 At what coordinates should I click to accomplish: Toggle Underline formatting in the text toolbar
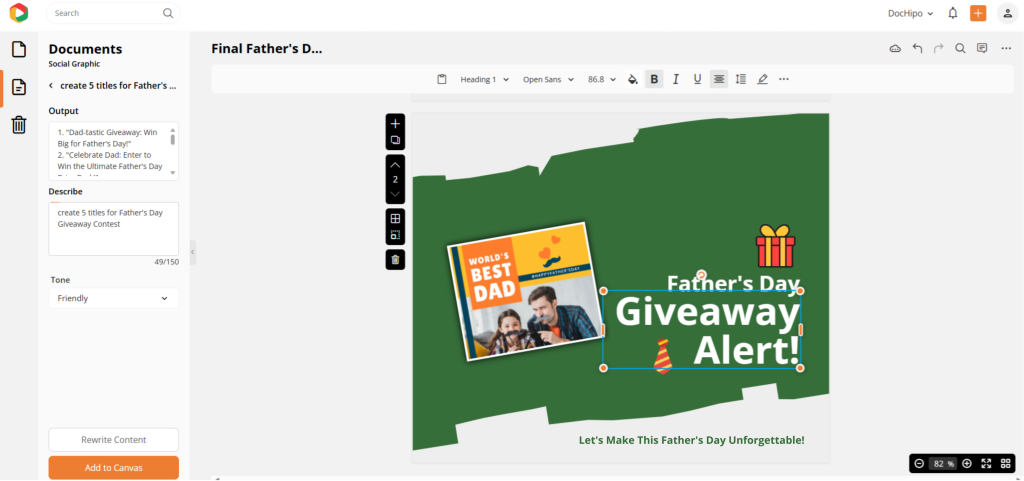697,79
